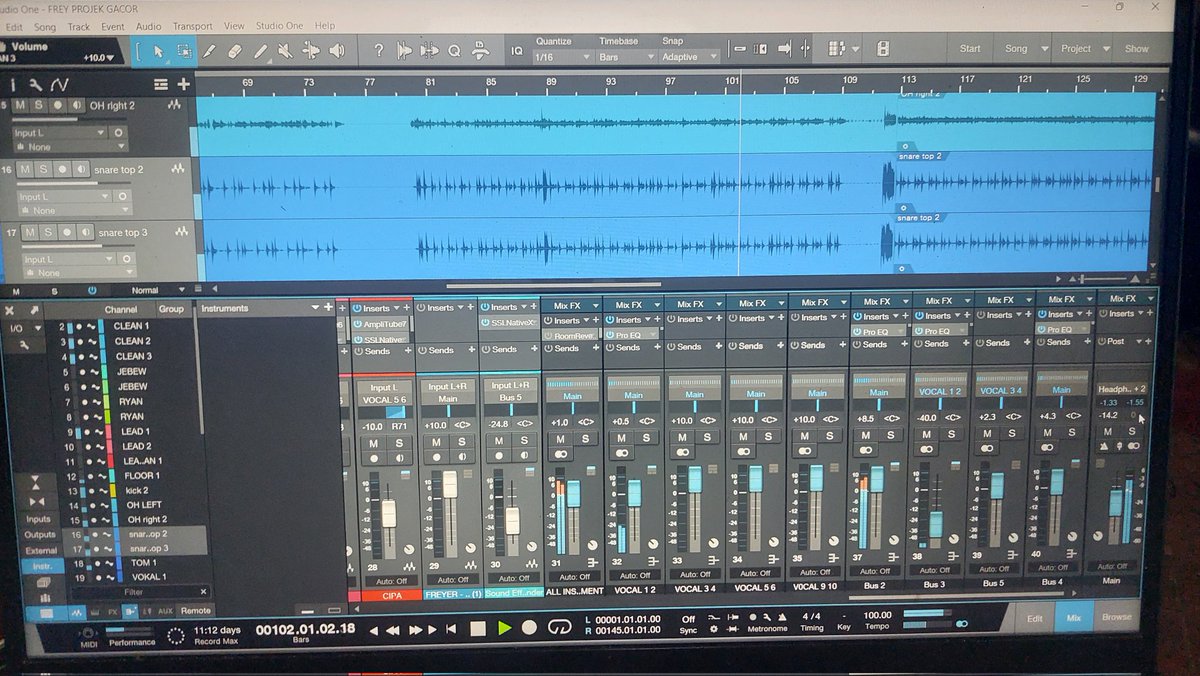
Task: Add instrument with Instruments plus icon
Action: click(329, 308)
